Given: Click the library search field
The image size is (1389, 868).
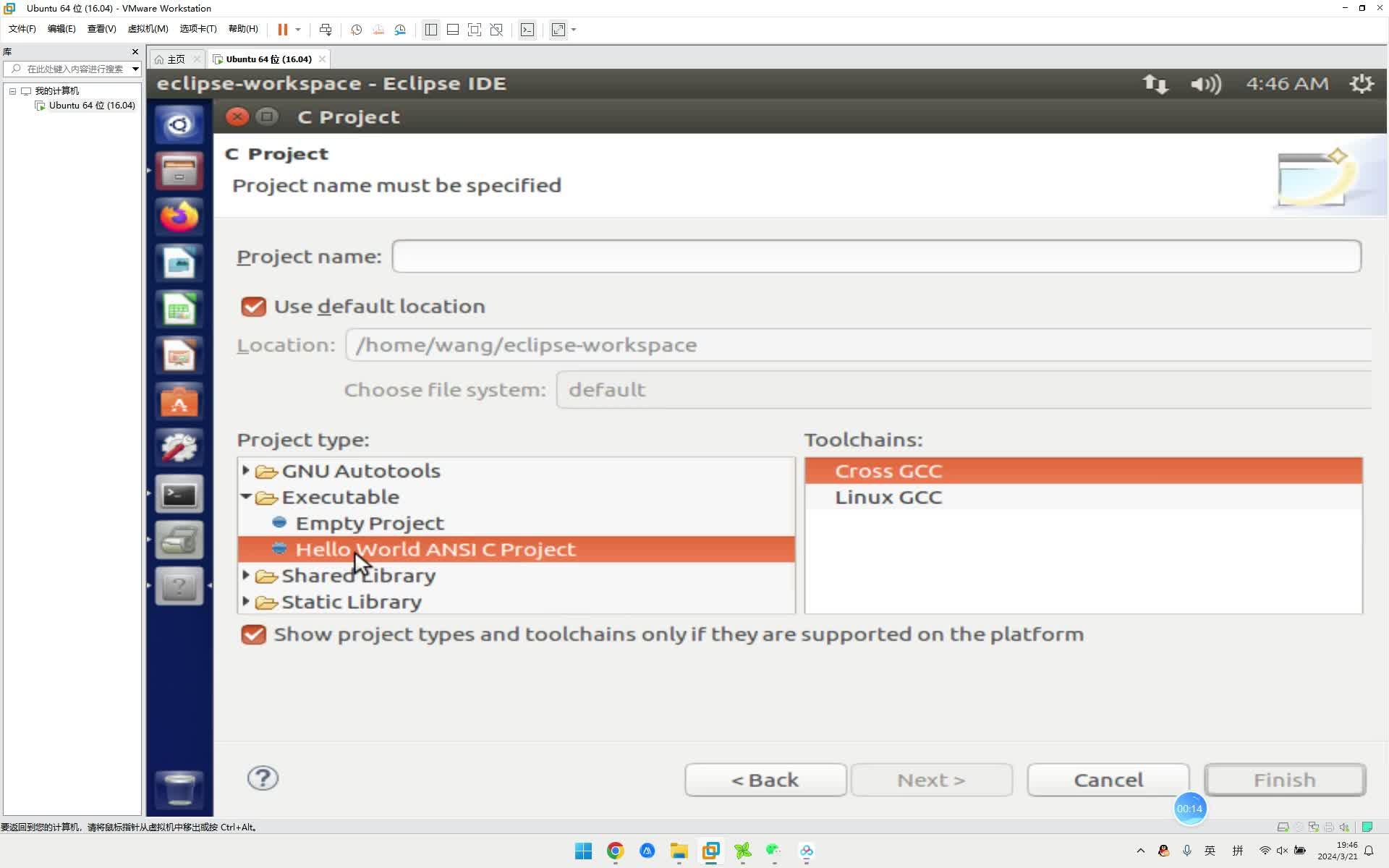Looking at the screenshot, I should tap(71, 69).
